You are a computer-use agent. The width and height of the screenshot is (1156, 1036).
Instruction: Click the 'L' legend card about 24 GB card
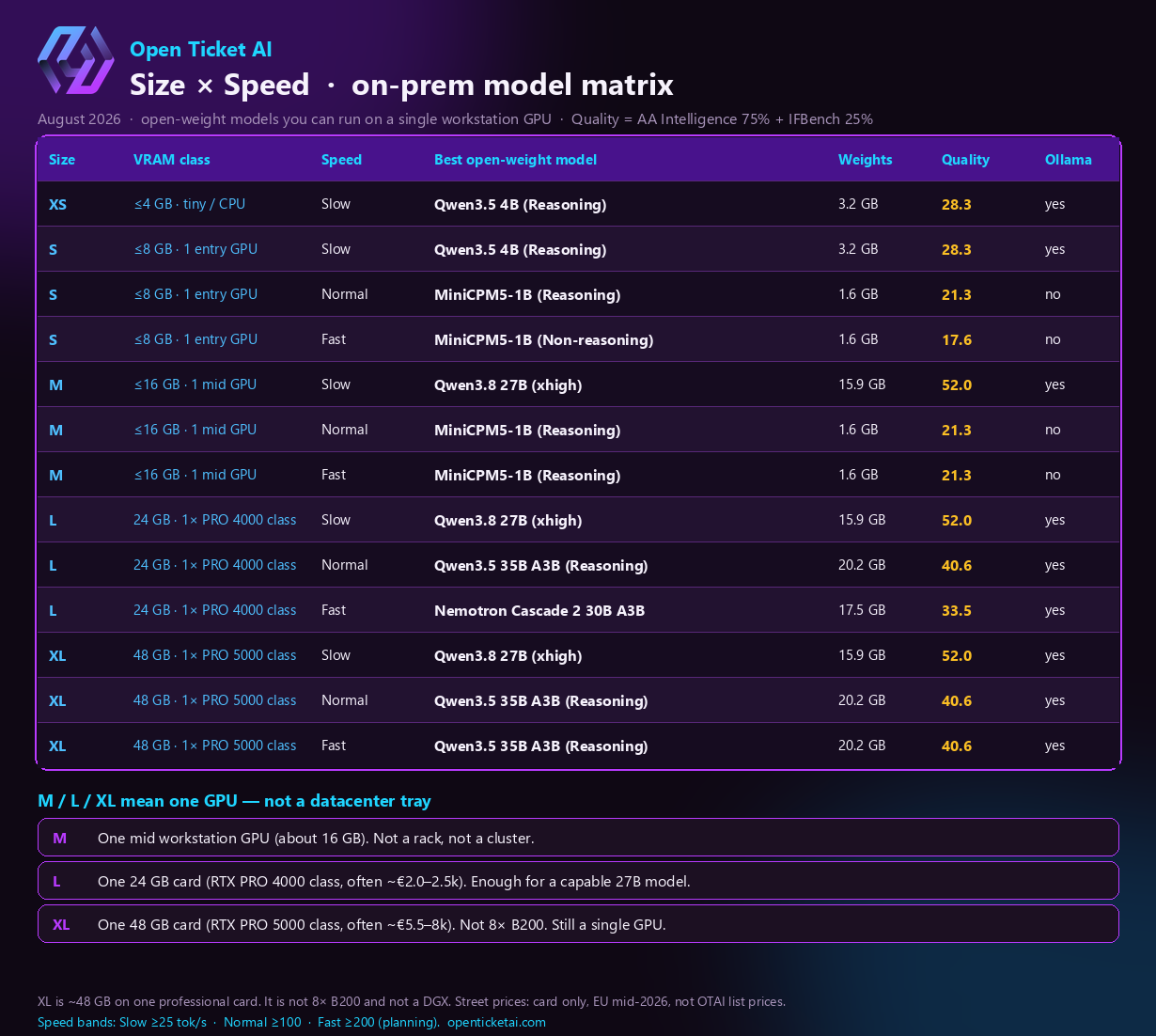point(578,881)
